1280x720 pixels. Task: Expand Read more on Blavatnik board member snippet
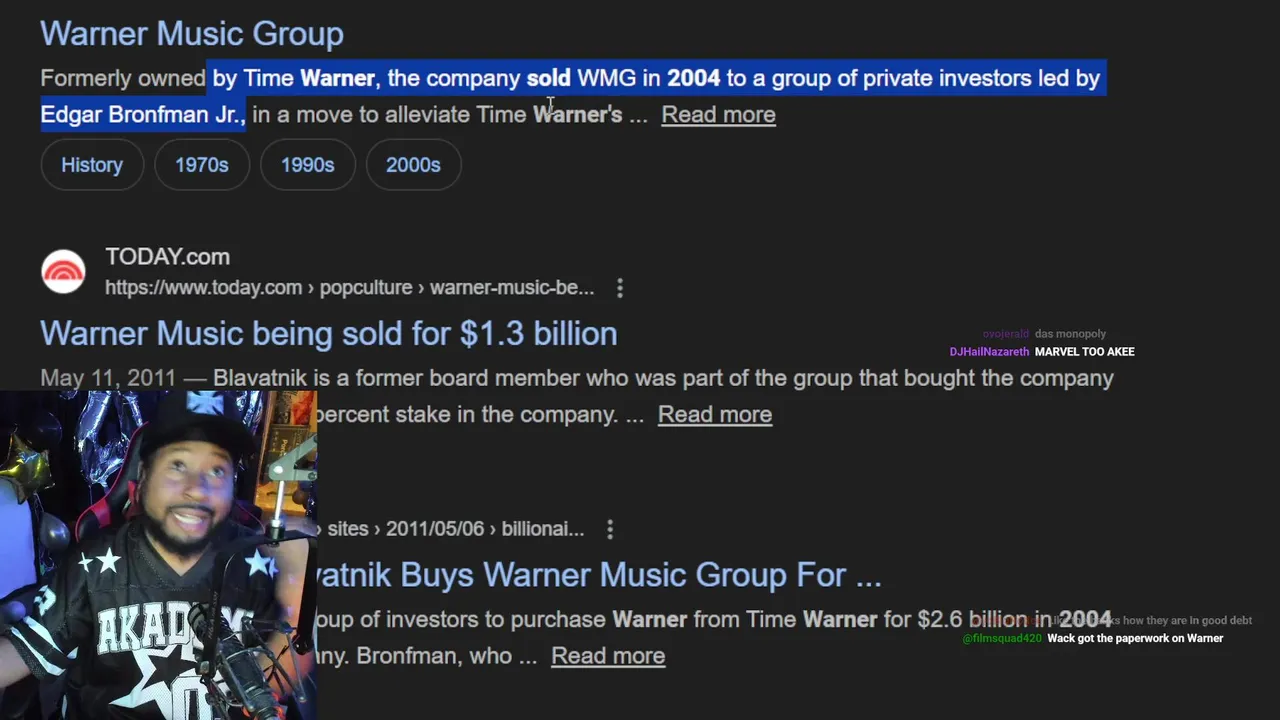(x=715, y=414)
